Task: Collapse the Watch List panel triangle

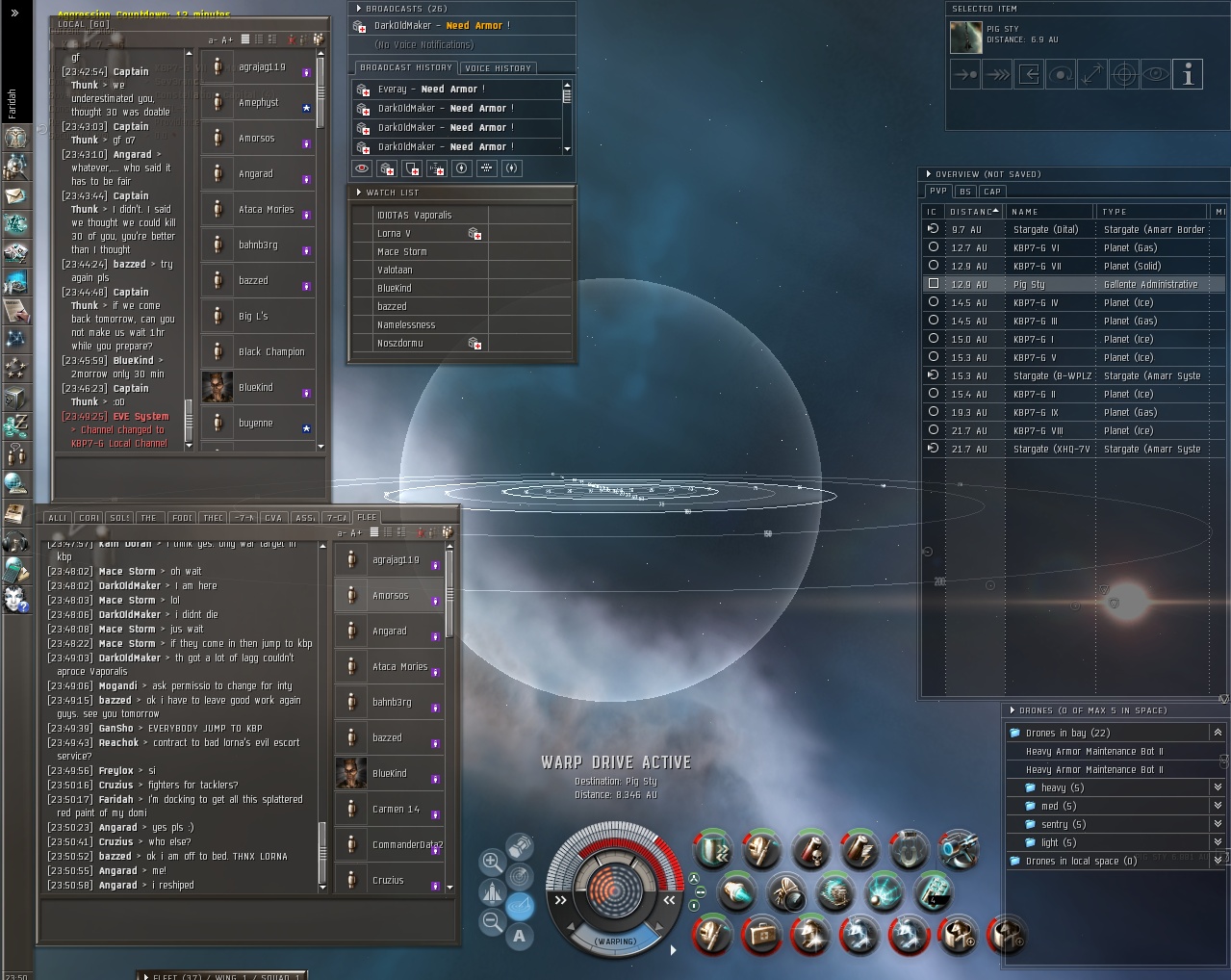Action: (x=359, y=193)
